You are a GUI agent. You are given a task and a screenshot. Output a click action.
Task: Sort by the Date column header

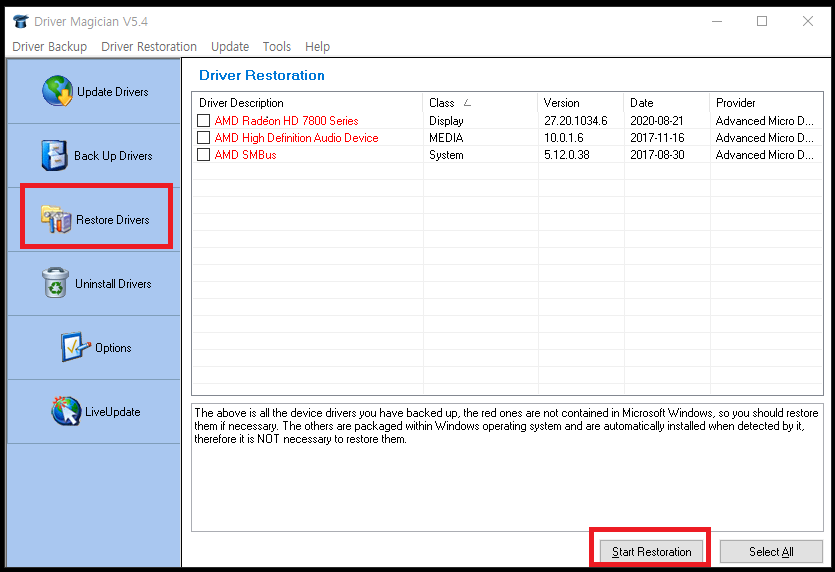coord(667,103)
